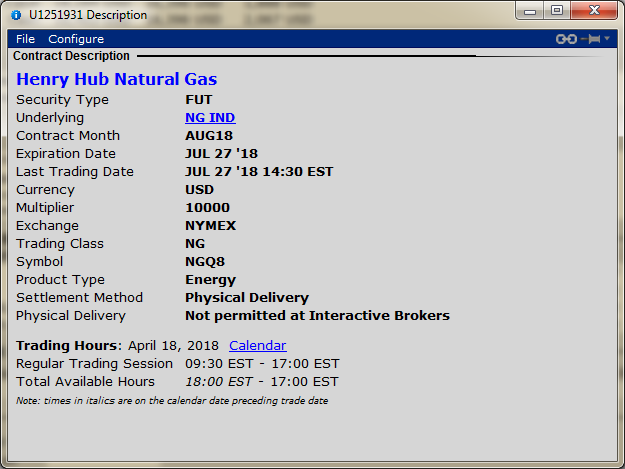Click the chain link window-grouping icon

pyautogui.click(x=566, y=39)
